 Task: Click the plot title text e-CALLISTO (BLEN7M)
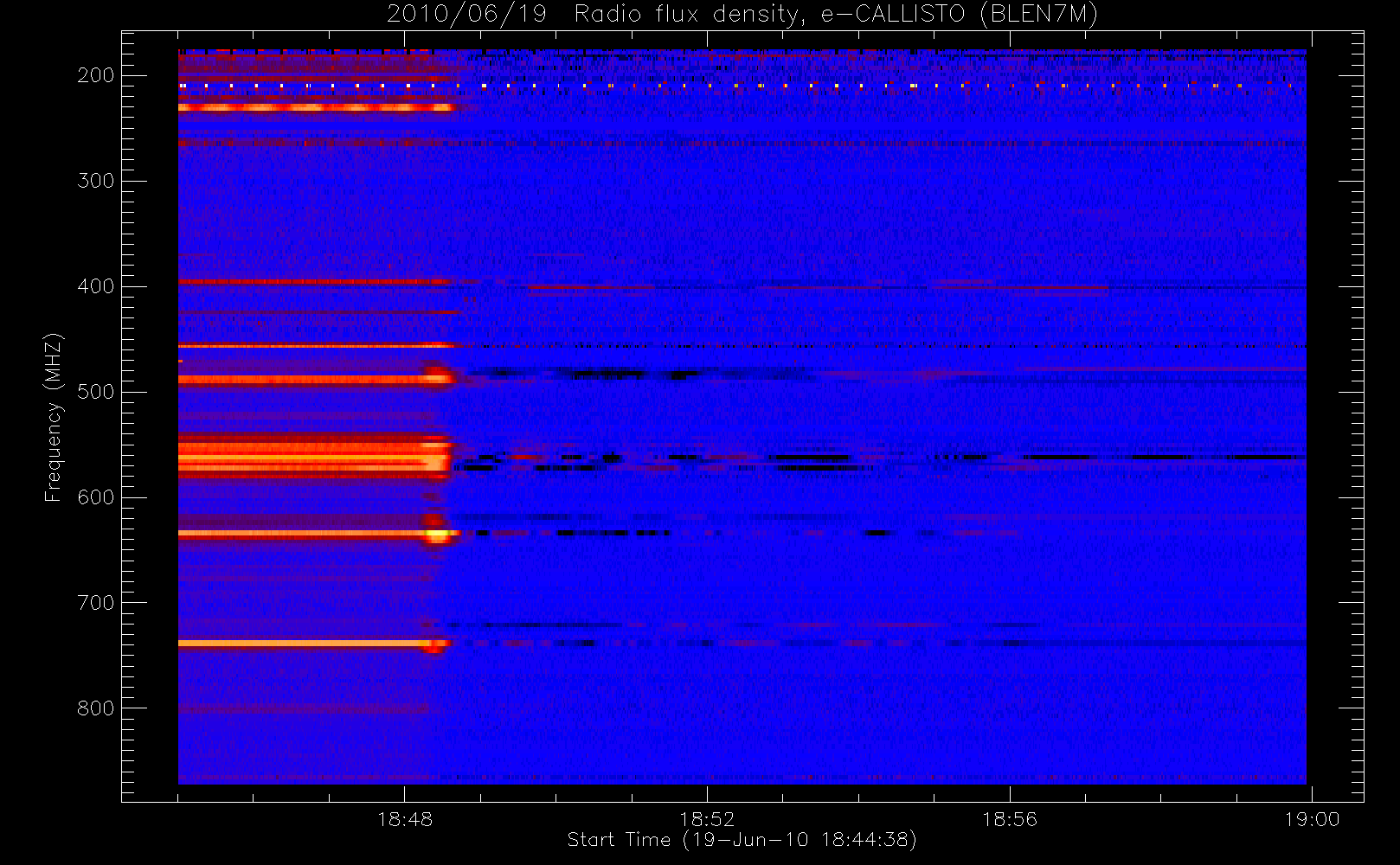click(959, 15)
